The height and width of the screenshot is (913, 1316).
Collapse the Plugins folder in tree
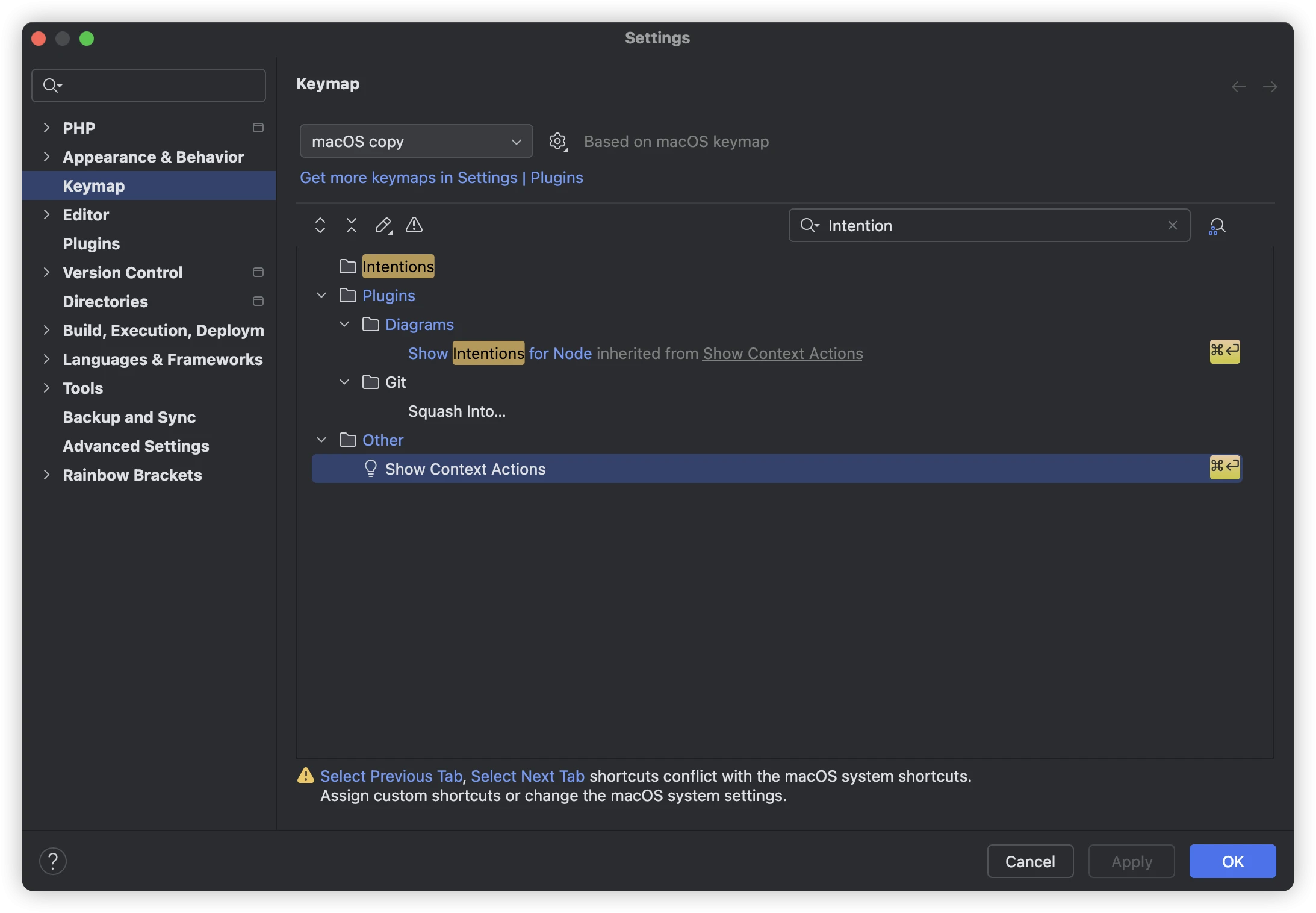pos(321,295)
